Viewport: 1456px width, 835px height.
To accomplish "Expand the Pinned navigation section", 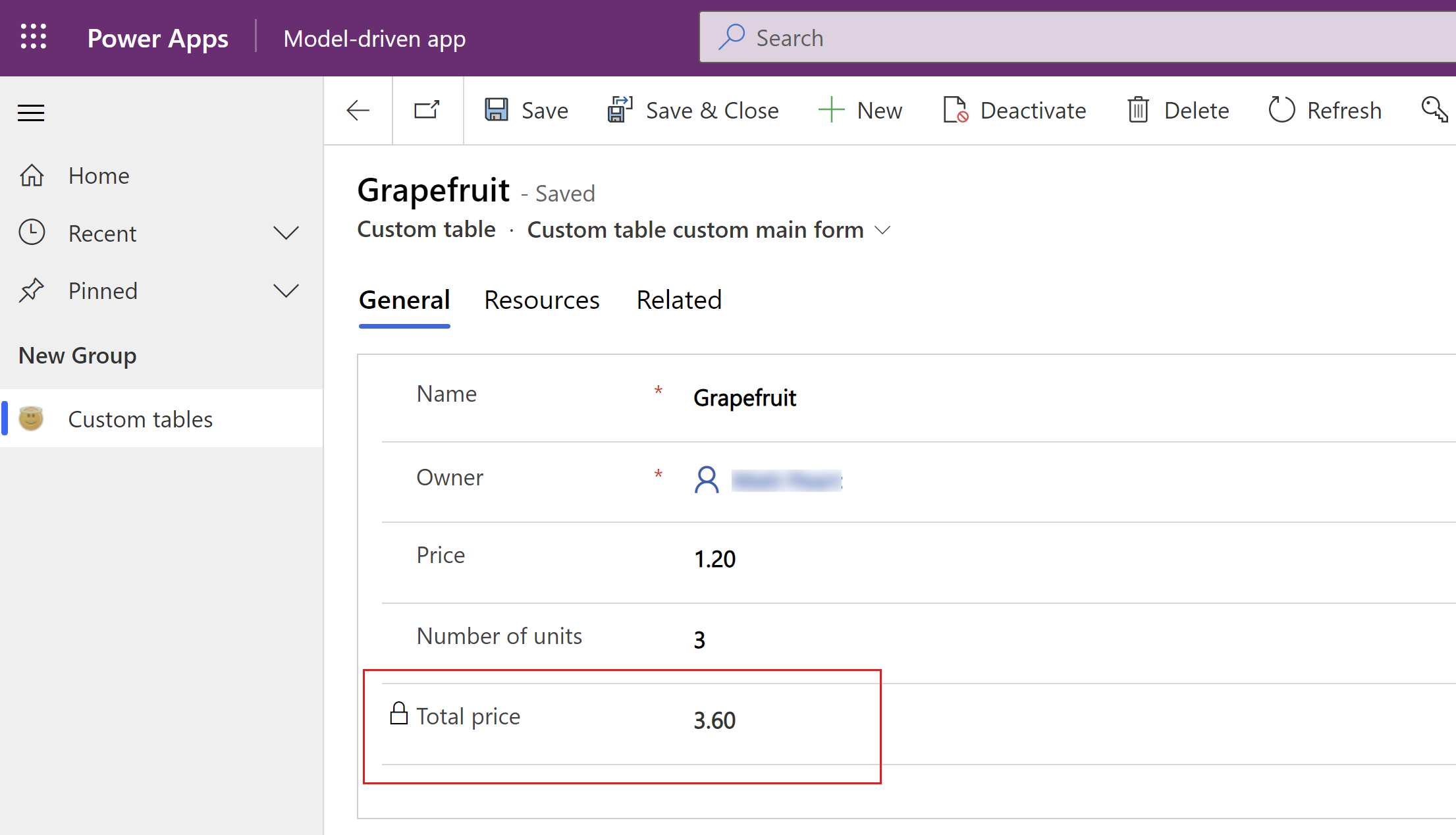I will (x=287, y=291).
